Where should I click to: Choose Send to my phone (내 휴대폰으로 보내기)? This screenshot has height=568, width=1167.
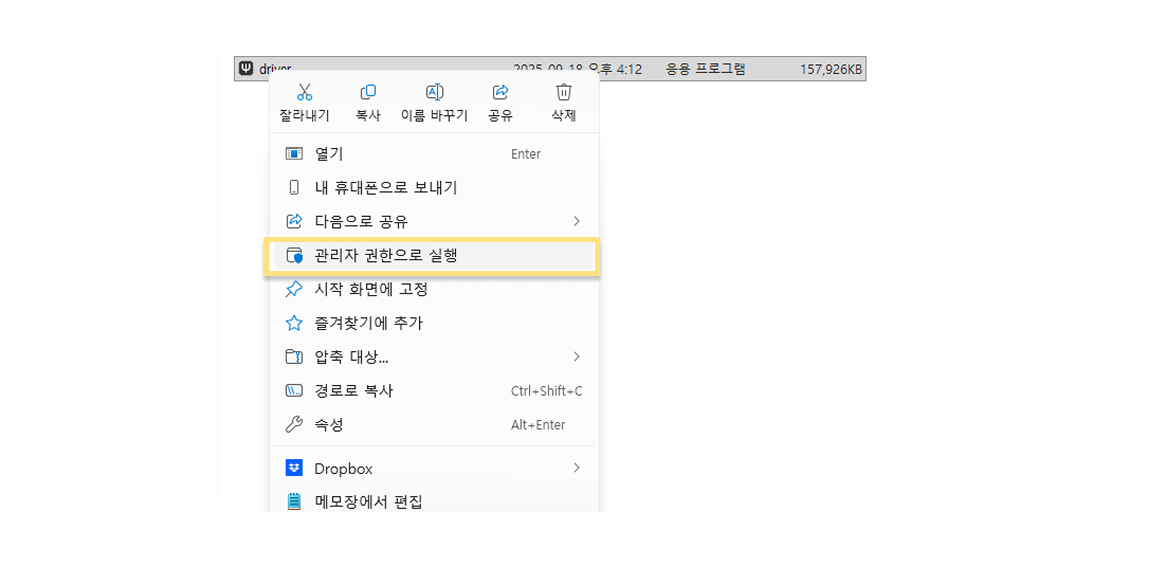click(385, 188)
